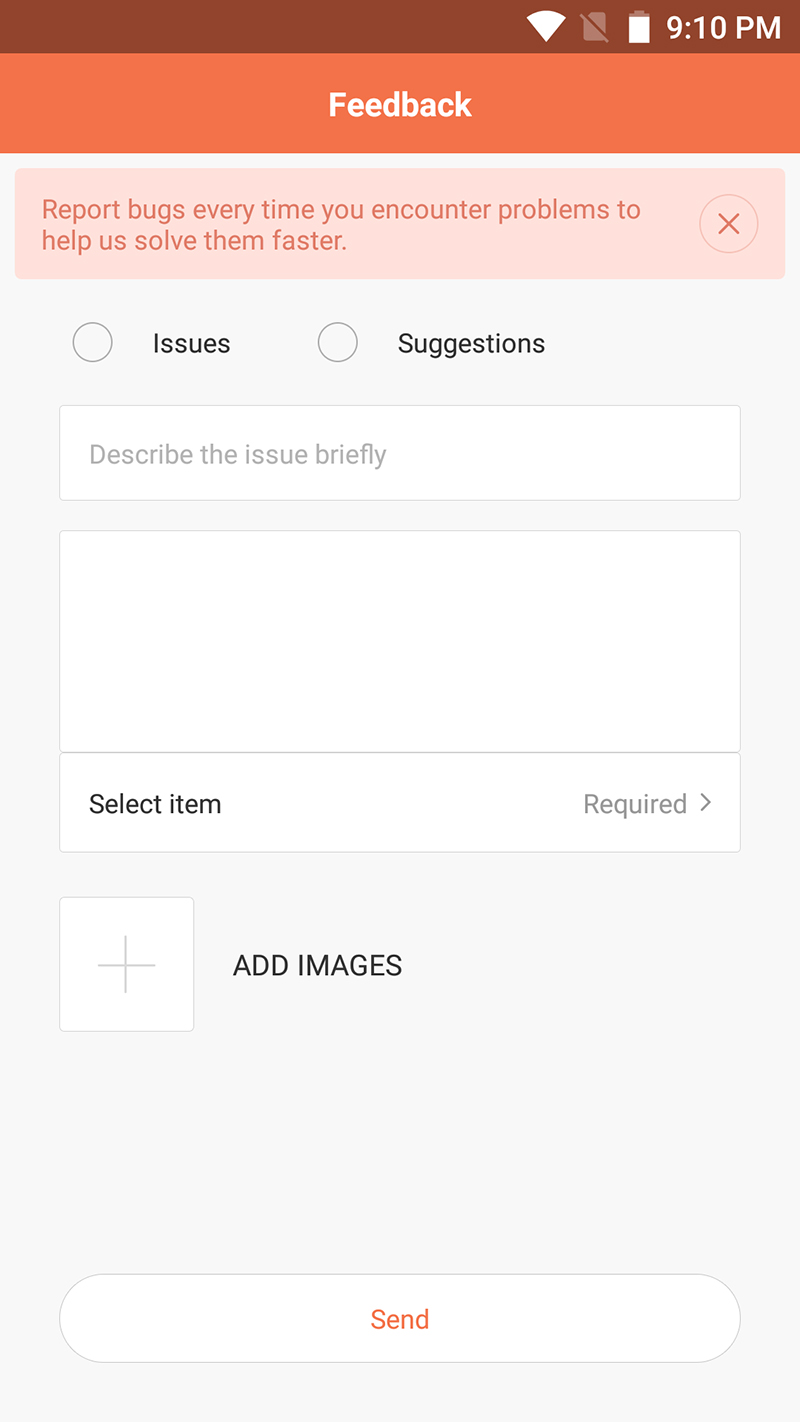Focus the 'Describe the issue briefly' field
Screen dimensions: 800x1422
[400, 454]
